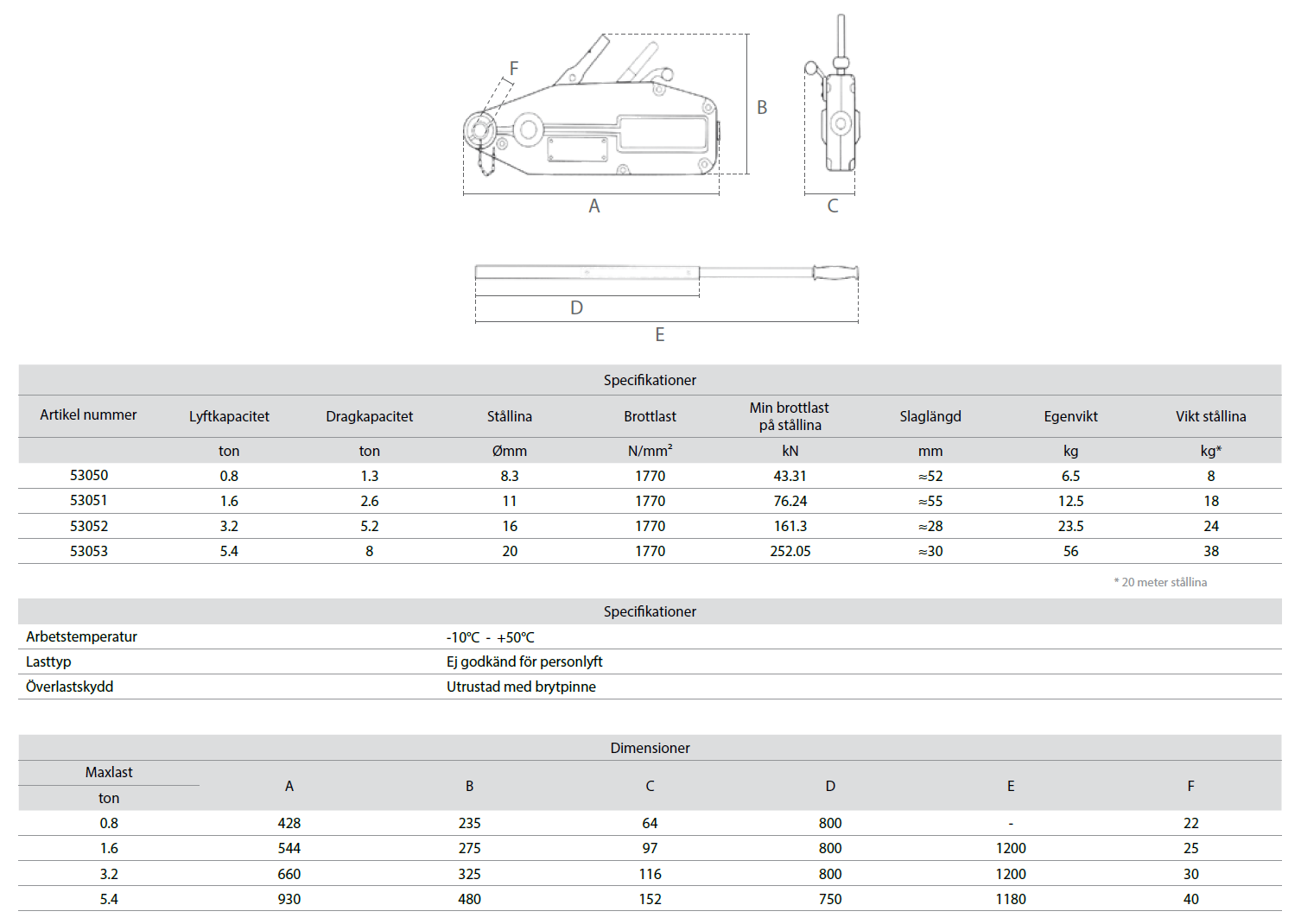Click the 56 kg weight value

pos(1071,551)
